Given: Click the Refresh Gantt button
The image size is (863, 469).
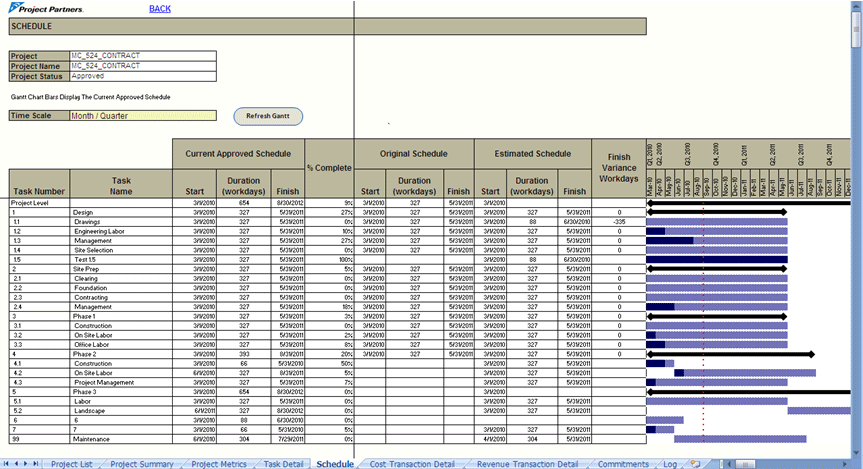Looking at the screenshot, I should [x=268, y=116].
